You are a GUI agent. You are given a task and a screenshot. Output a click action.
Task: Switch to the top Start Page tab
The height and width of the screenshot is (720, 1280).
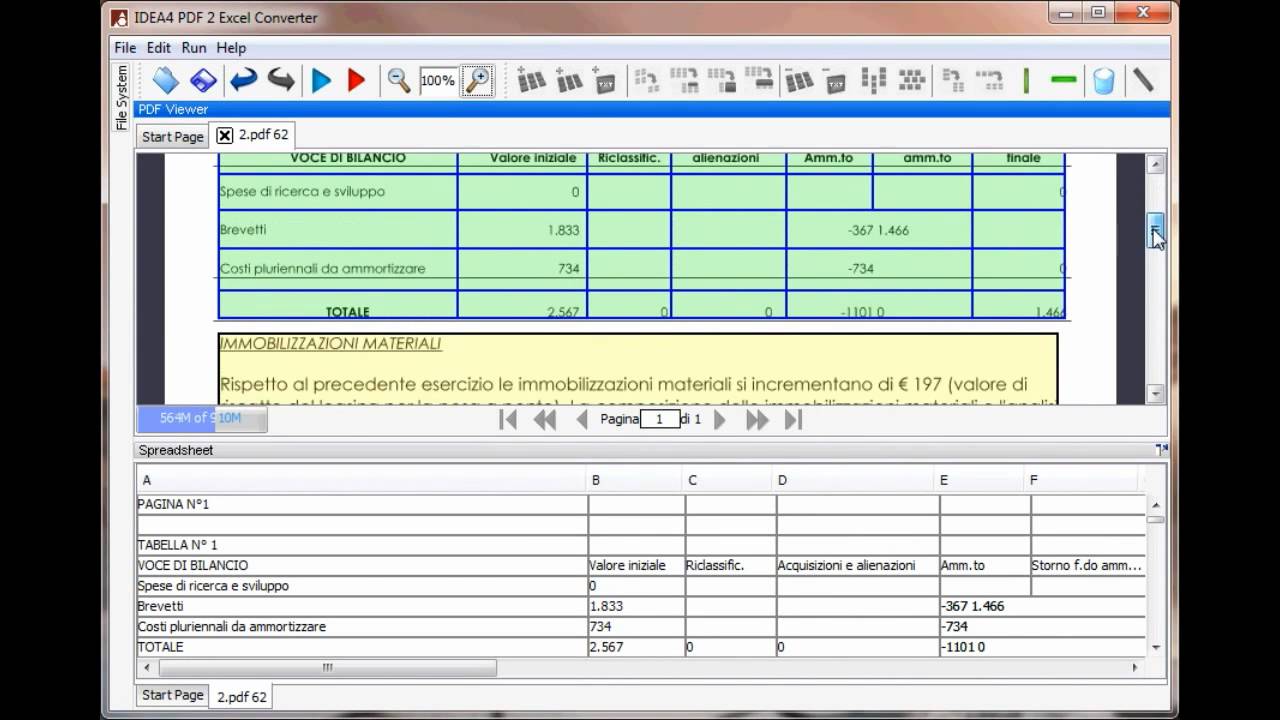[173, 137]
